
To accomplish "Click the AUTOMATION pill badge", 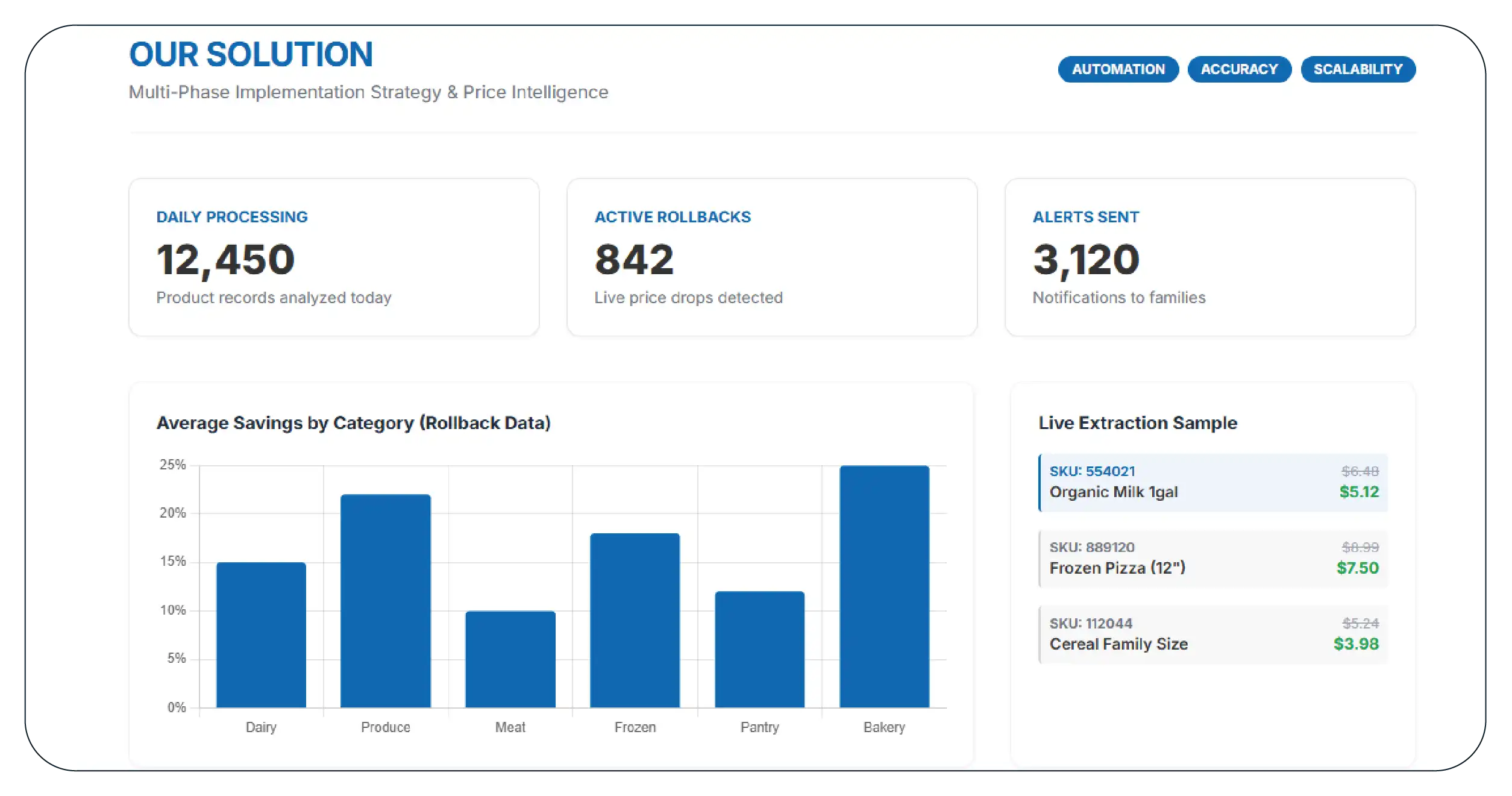I will [1118, 69].
